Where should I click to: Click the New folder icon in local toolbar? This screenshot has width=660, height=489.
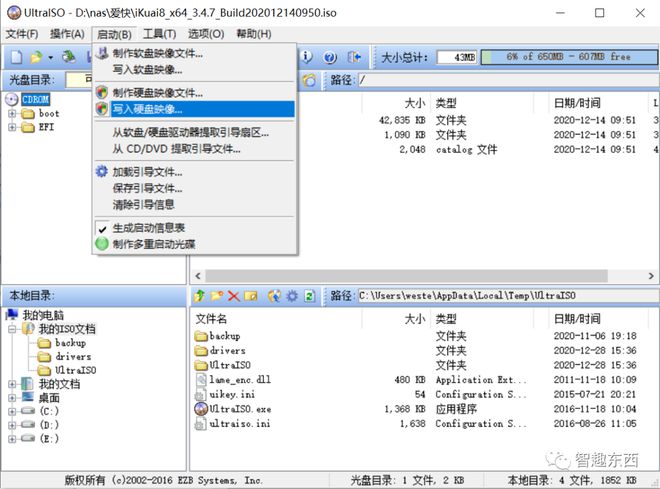click(x=217, y=296)
